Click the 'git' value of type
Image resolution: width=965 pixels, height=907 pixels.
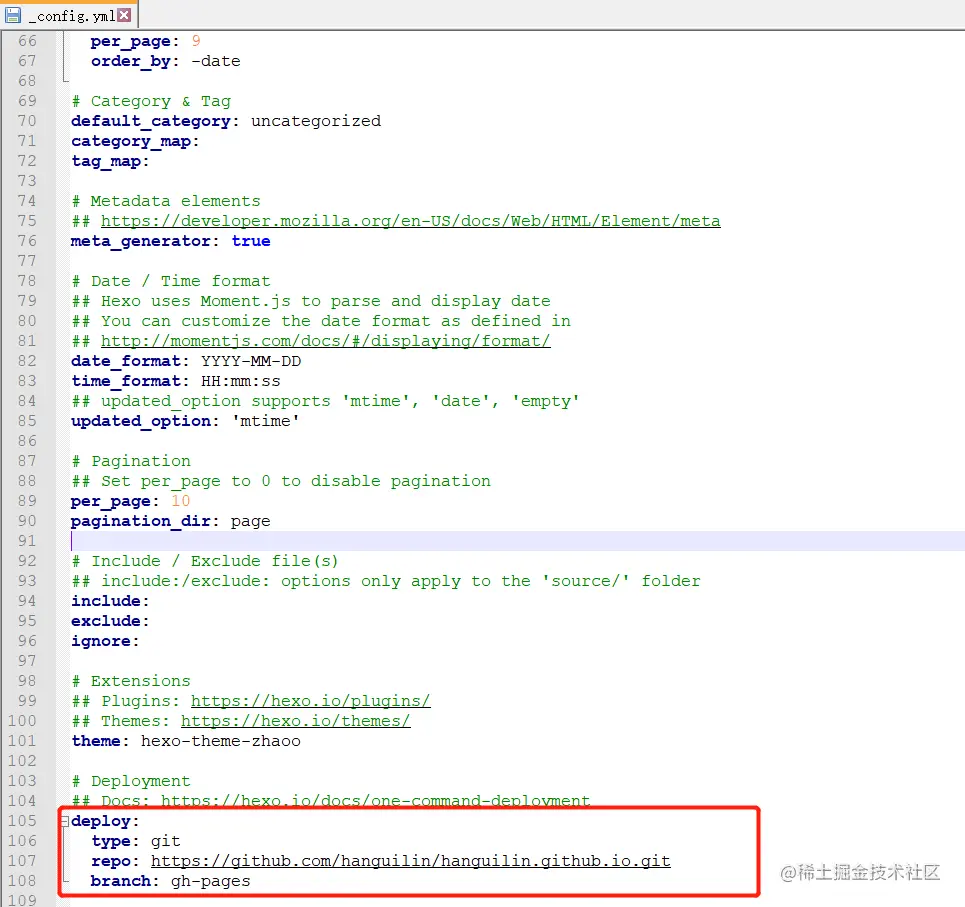pyautogui.click(x=166, y=841)
